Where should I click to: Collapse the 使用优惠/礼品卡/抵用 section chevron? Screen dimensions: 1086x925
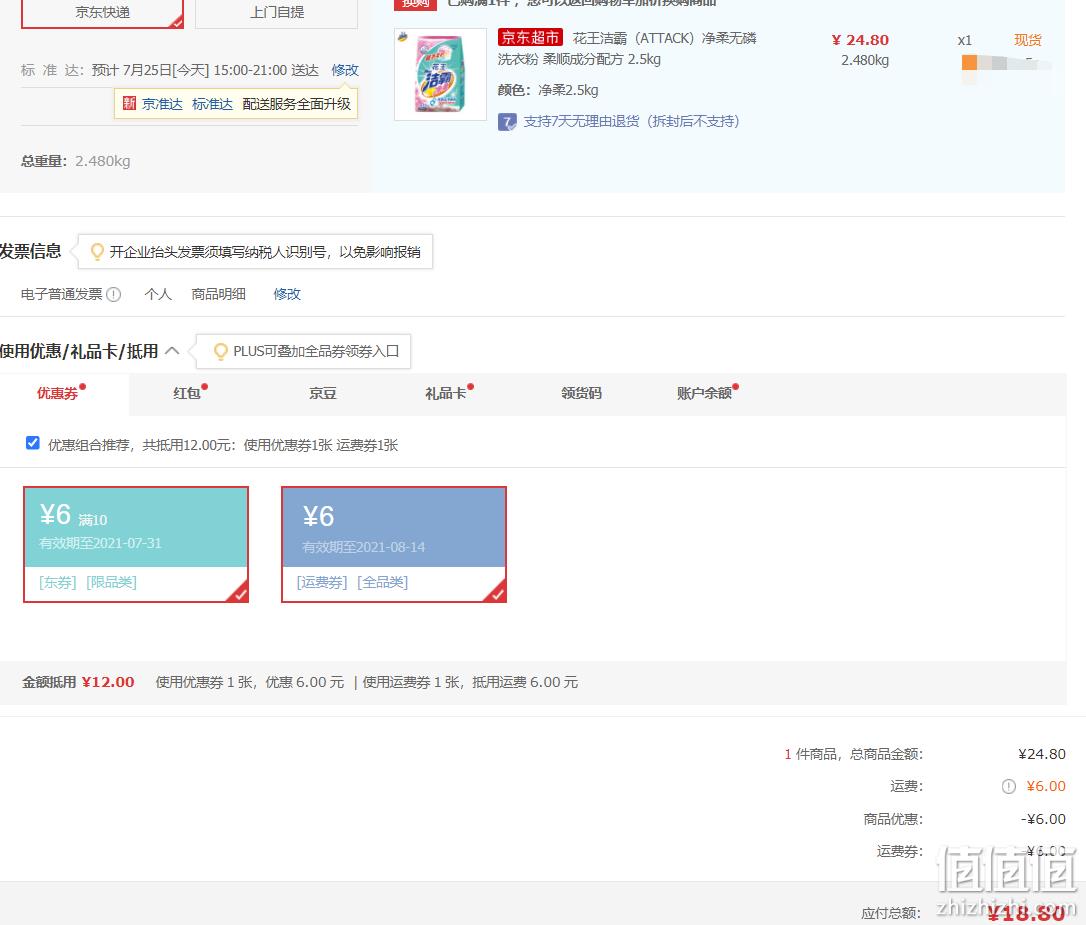(x=172, y=351)
